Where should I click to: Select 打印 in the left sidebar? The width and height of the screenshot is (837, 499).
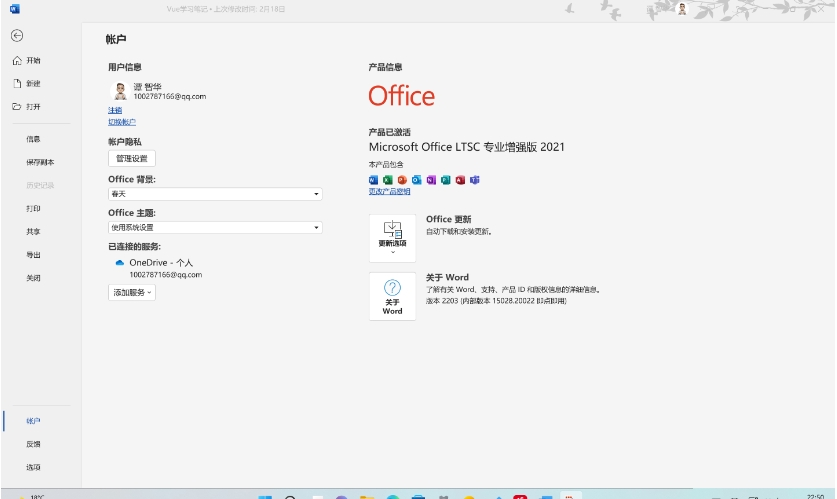tap(33, 209)
